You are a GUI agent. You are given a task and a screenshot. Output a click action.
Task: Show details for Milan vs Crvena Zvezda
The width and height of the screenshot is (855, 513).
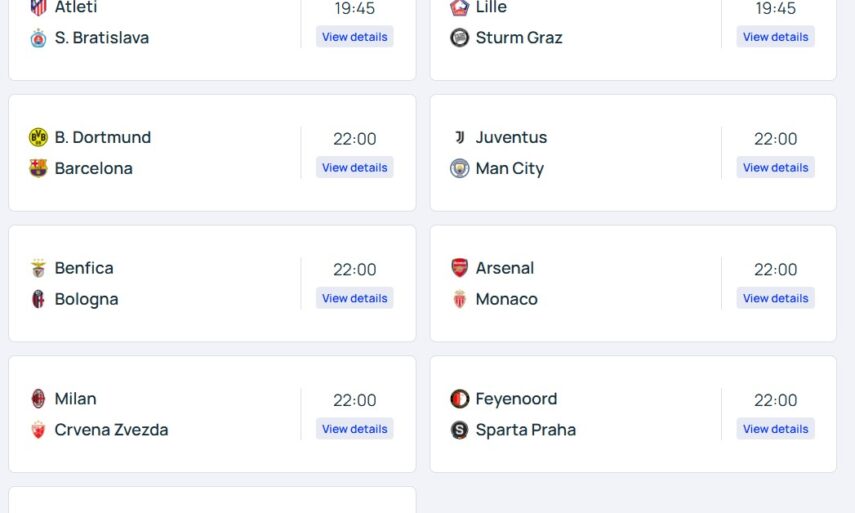(355, 429)
